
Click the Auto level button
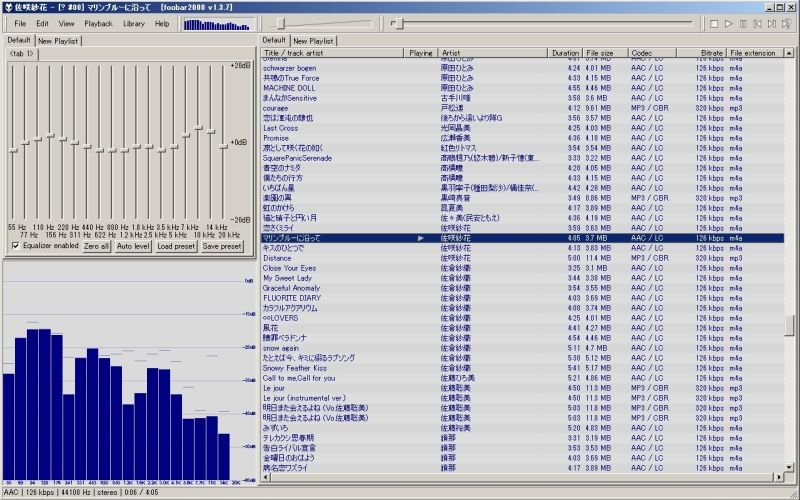point(133,246)
